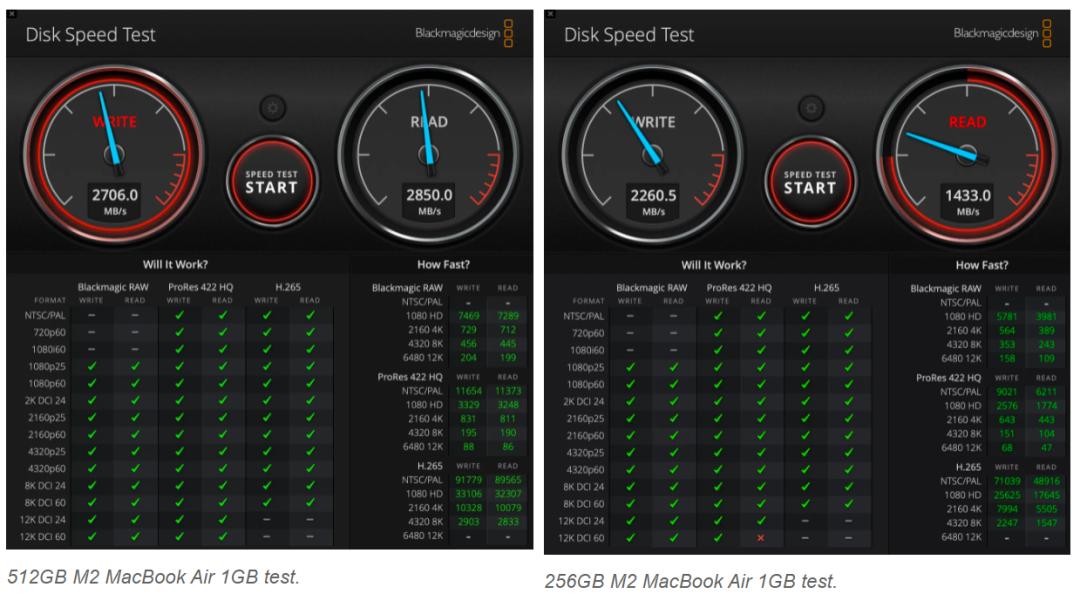Click the READ gauge showing 2850.0 MB/s
Viewport: 1080px width, 594px height.
point(427,153)
